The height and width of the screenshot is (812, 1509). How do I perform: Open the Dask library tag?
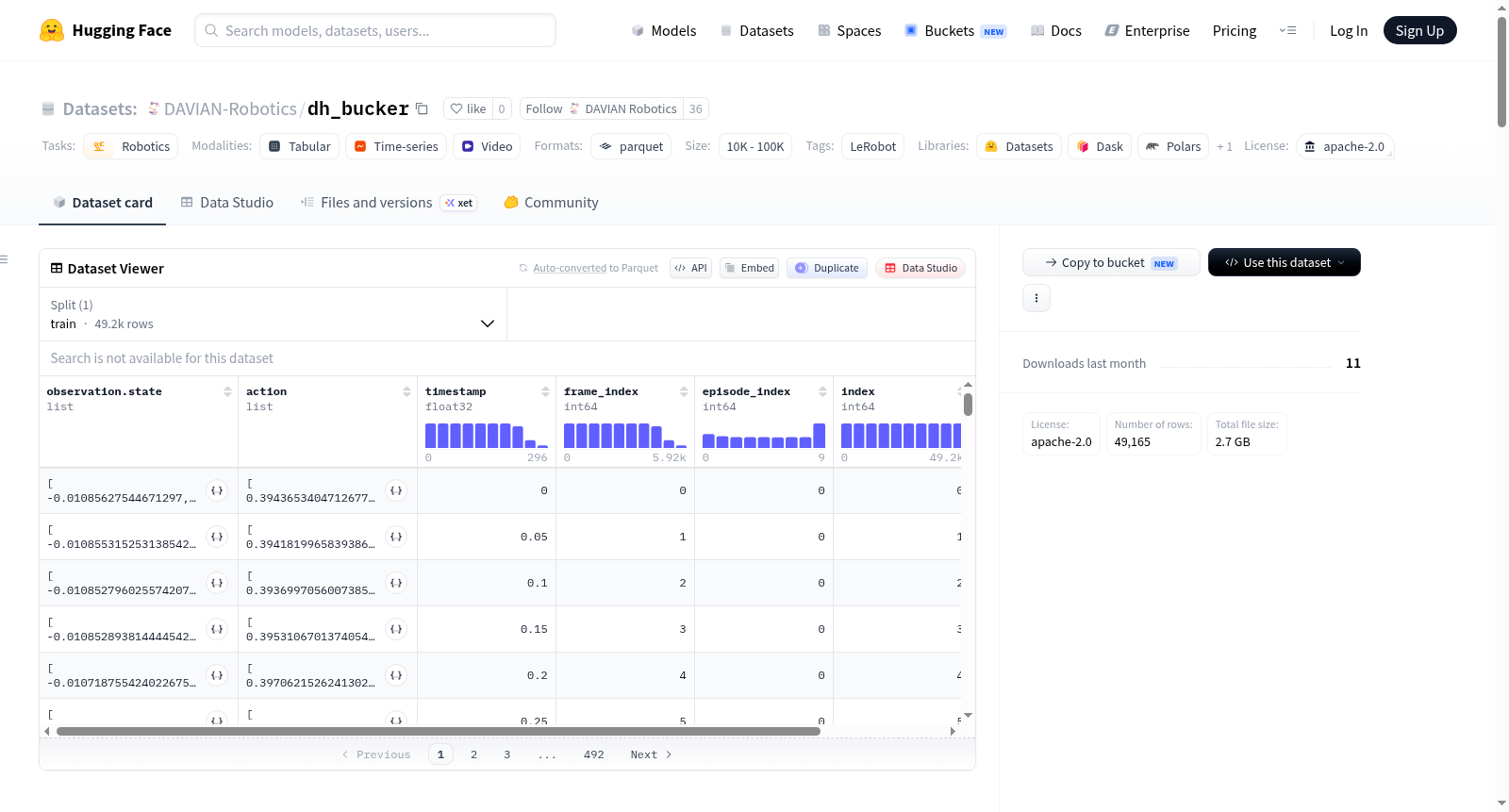pyautogui.click(x=1100, y=146)
